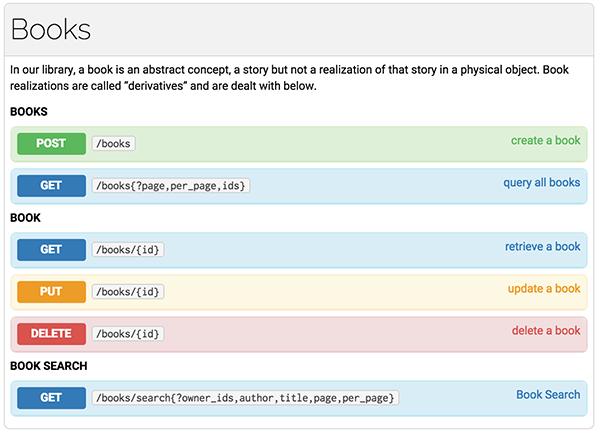This screenshot has width=600, height=433.
Task: Click the /books/{id} path in the GET row
Action: [x=127, y=249]
